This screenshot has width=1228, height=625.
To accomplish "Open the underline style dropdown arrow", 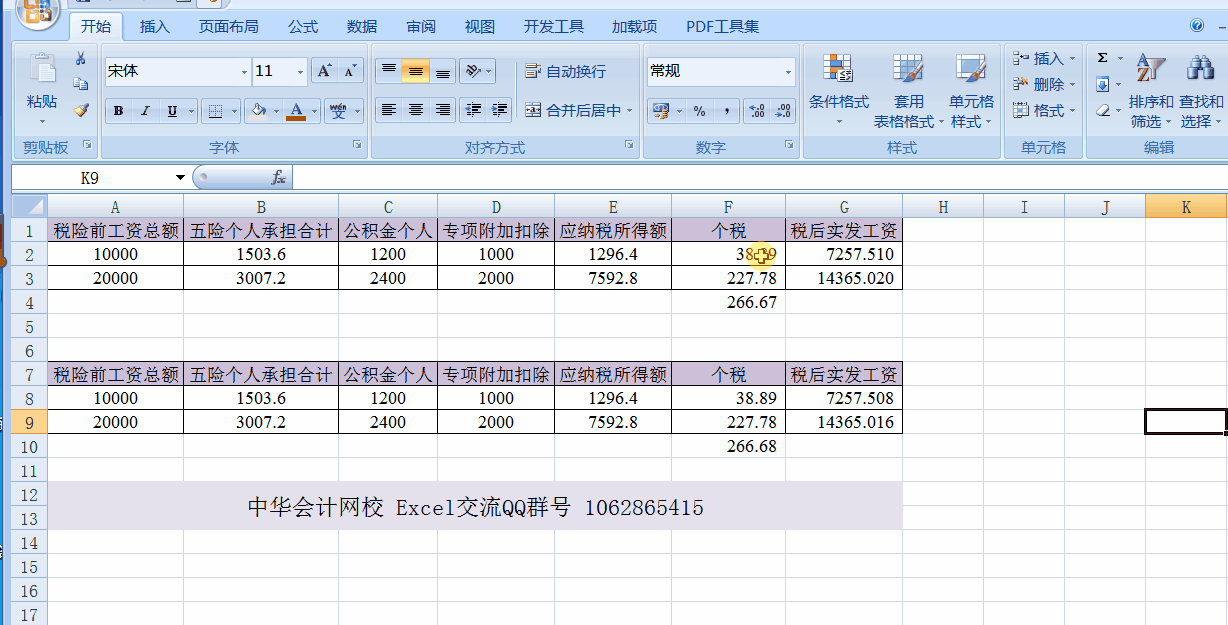I will point(190,111).
